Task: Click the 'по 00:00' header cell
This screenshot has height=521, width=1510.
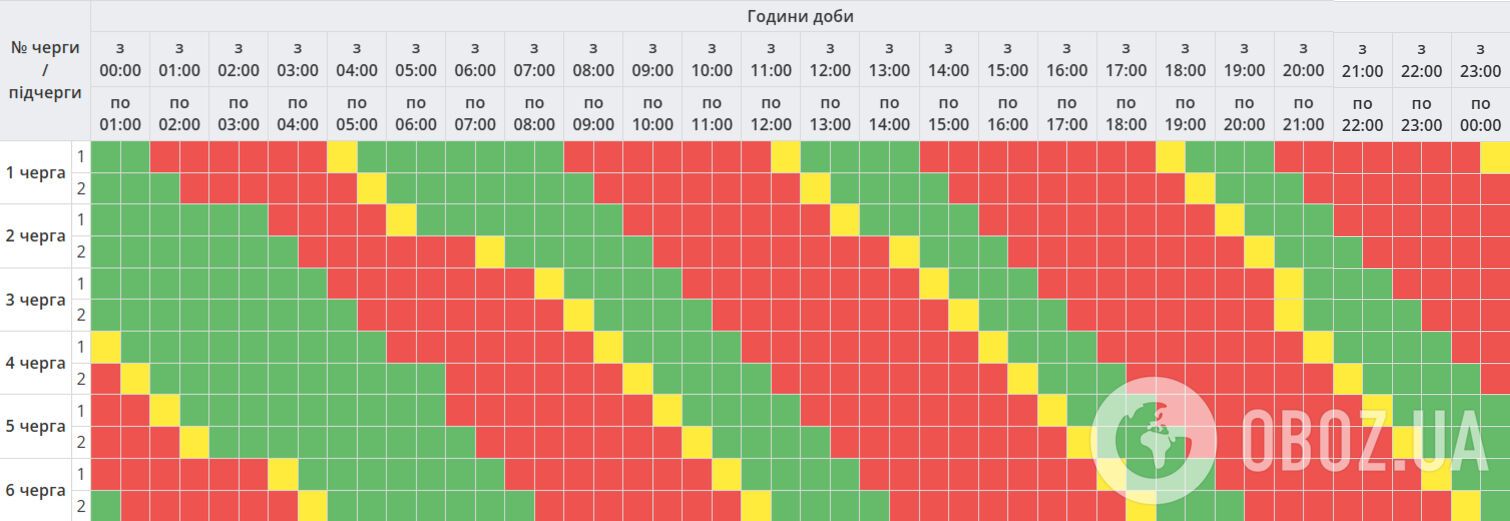Action: pyautogui.click(x=1481, y=114)
